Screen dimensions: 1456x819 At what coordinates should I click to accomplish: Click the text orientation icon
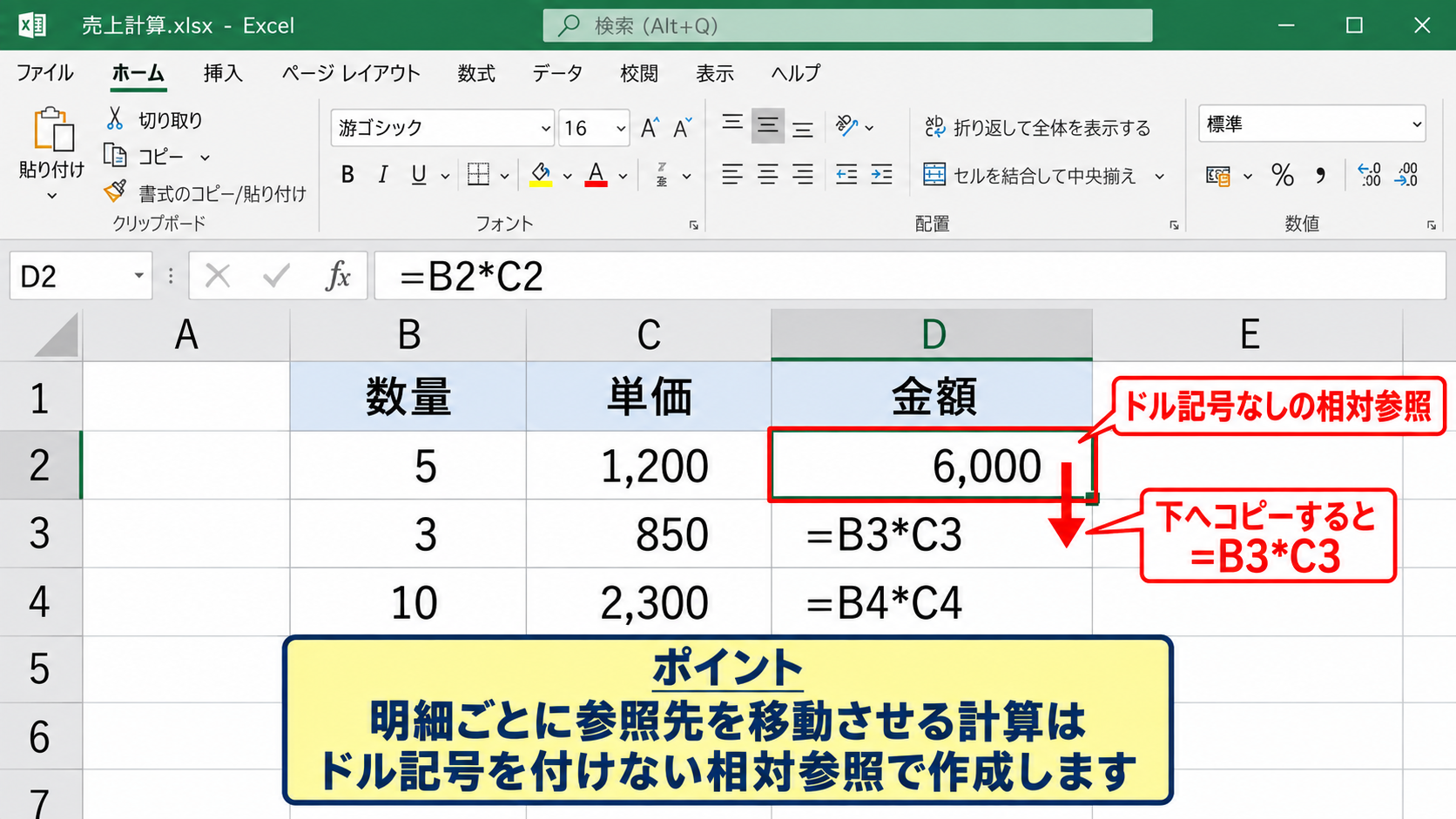[x=846, y=126]
